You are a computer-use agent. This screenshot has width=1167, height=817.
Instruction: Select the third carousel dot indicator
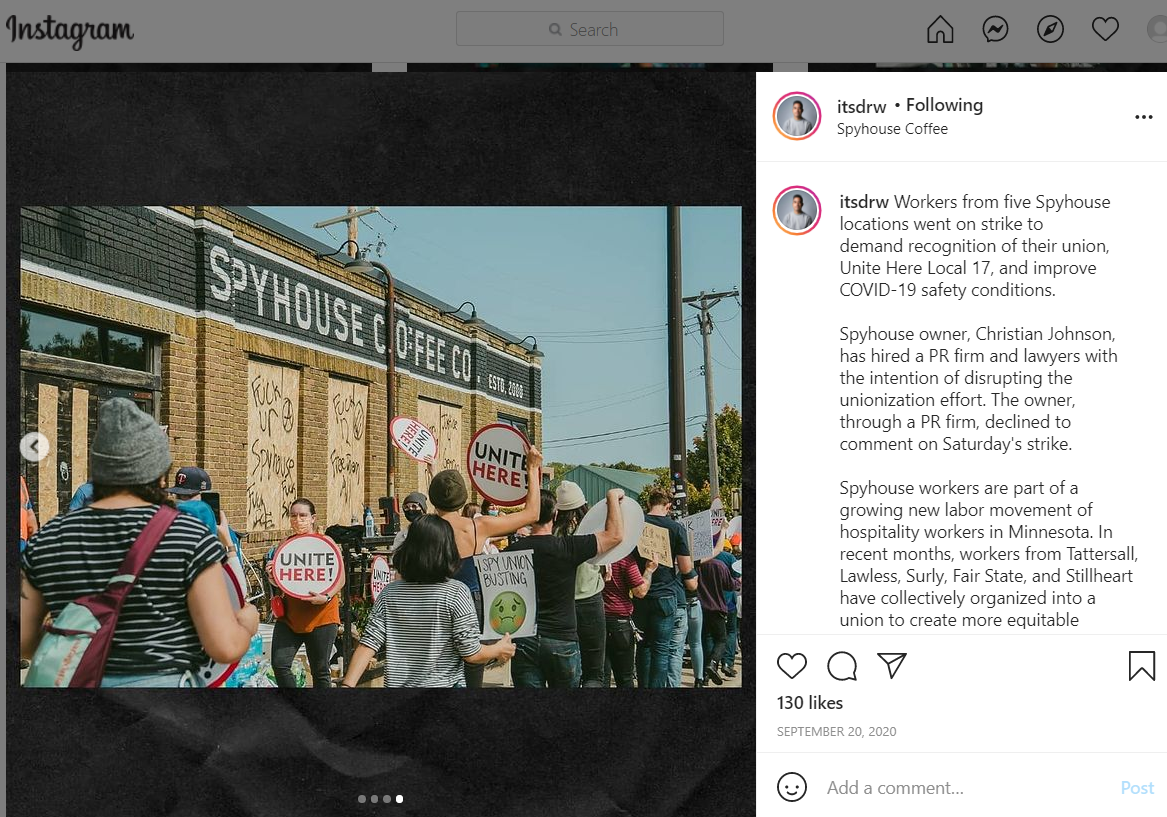point(387,799)
